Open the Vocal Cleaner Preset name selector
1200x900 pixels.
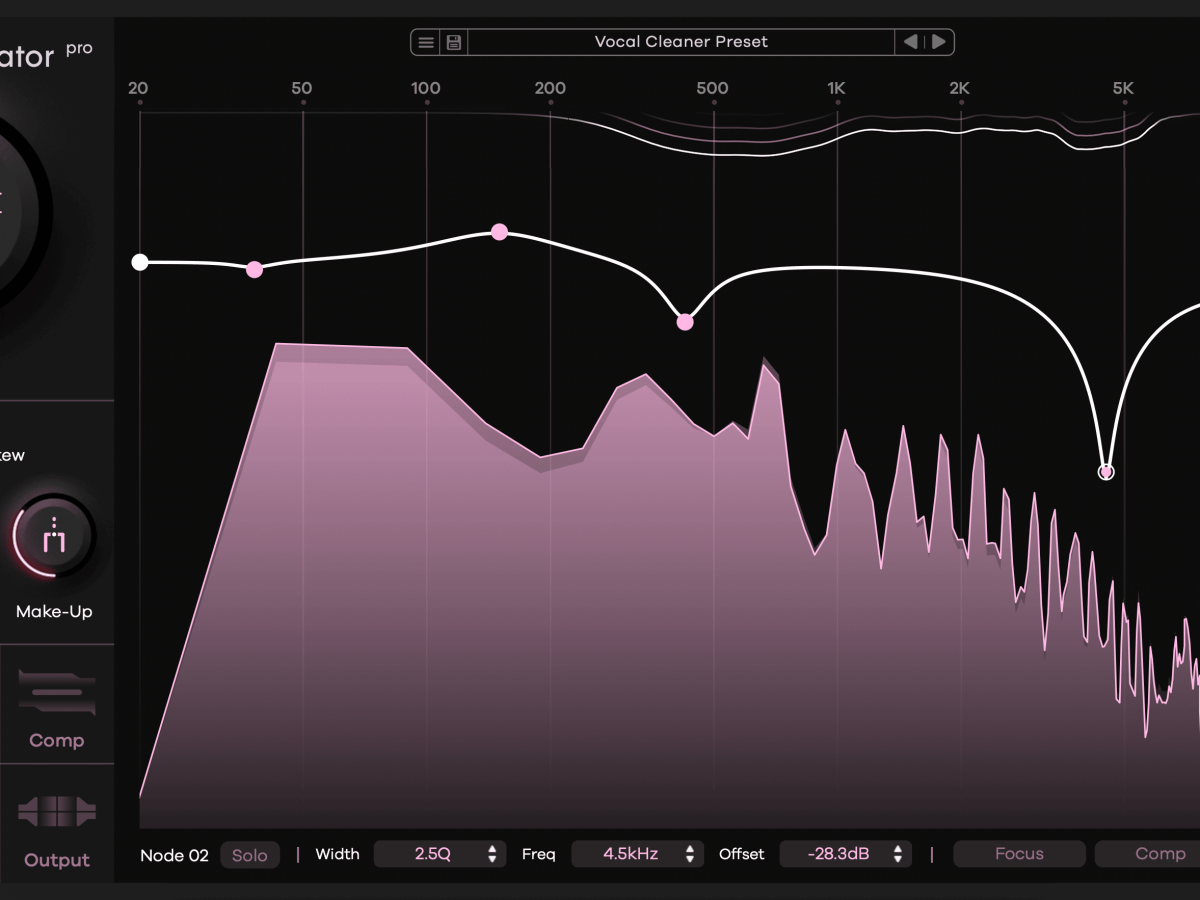click(681, 42)
